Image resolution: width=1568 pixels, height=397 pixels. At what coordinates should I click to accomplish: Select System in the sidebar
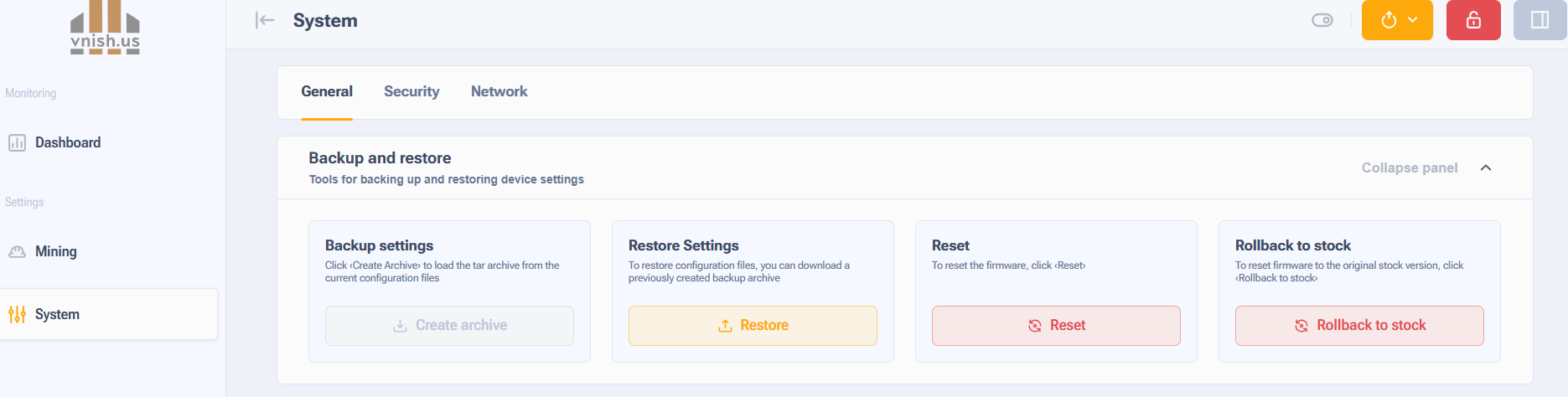[x=109, y=314]
